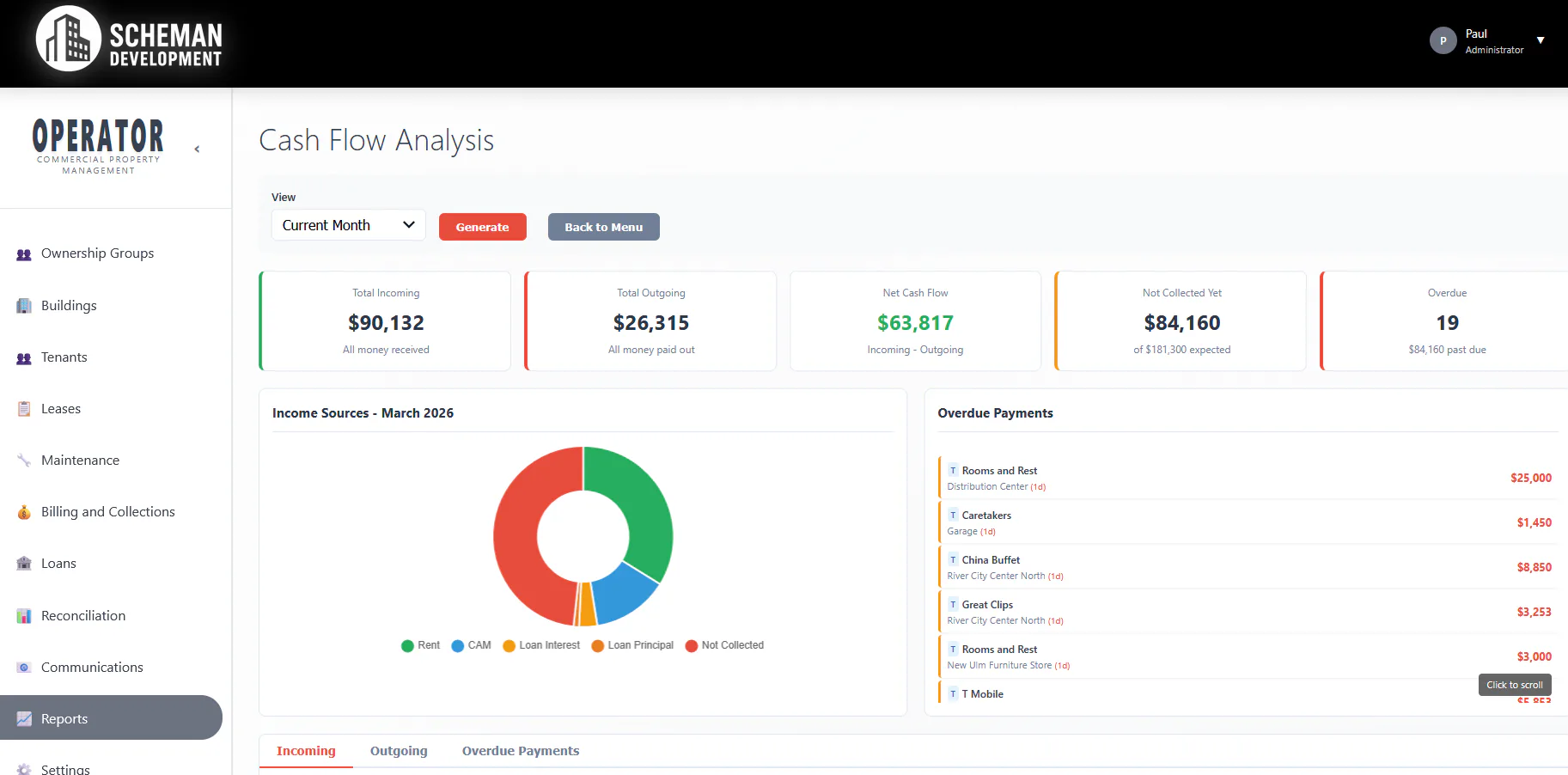
Task: Click the Reports chart icon
Action: 24,719
